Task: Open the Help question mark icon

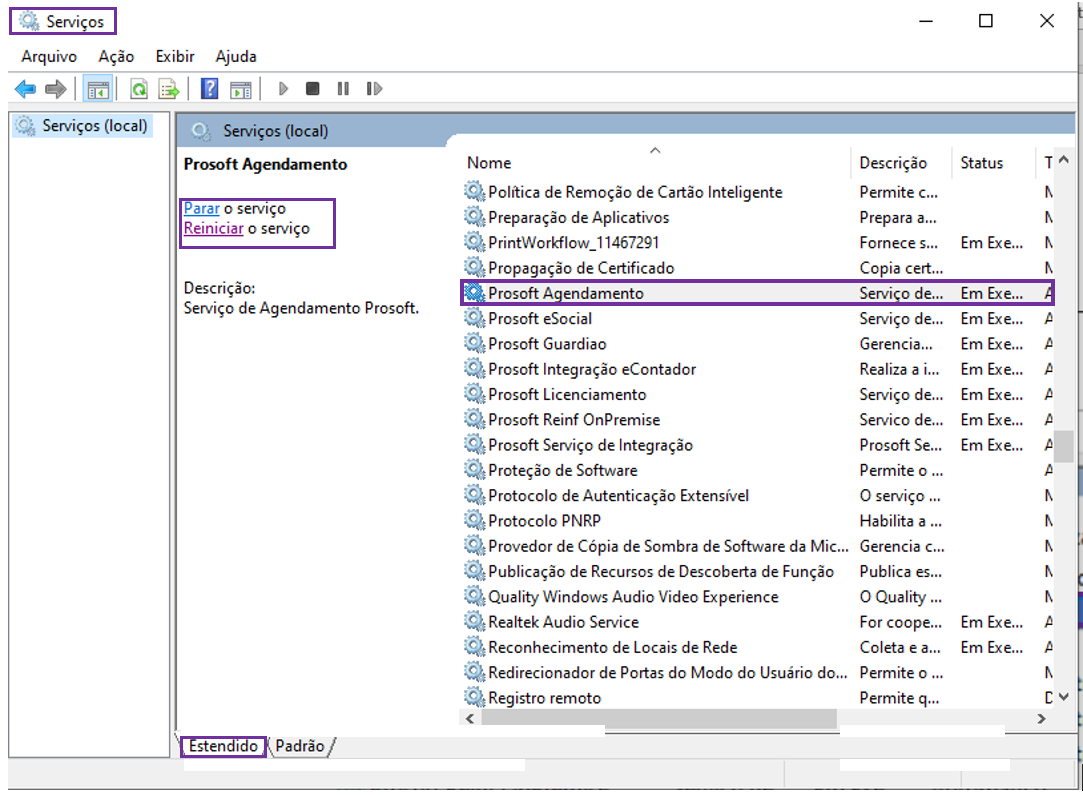Action: tap(209, 88)
